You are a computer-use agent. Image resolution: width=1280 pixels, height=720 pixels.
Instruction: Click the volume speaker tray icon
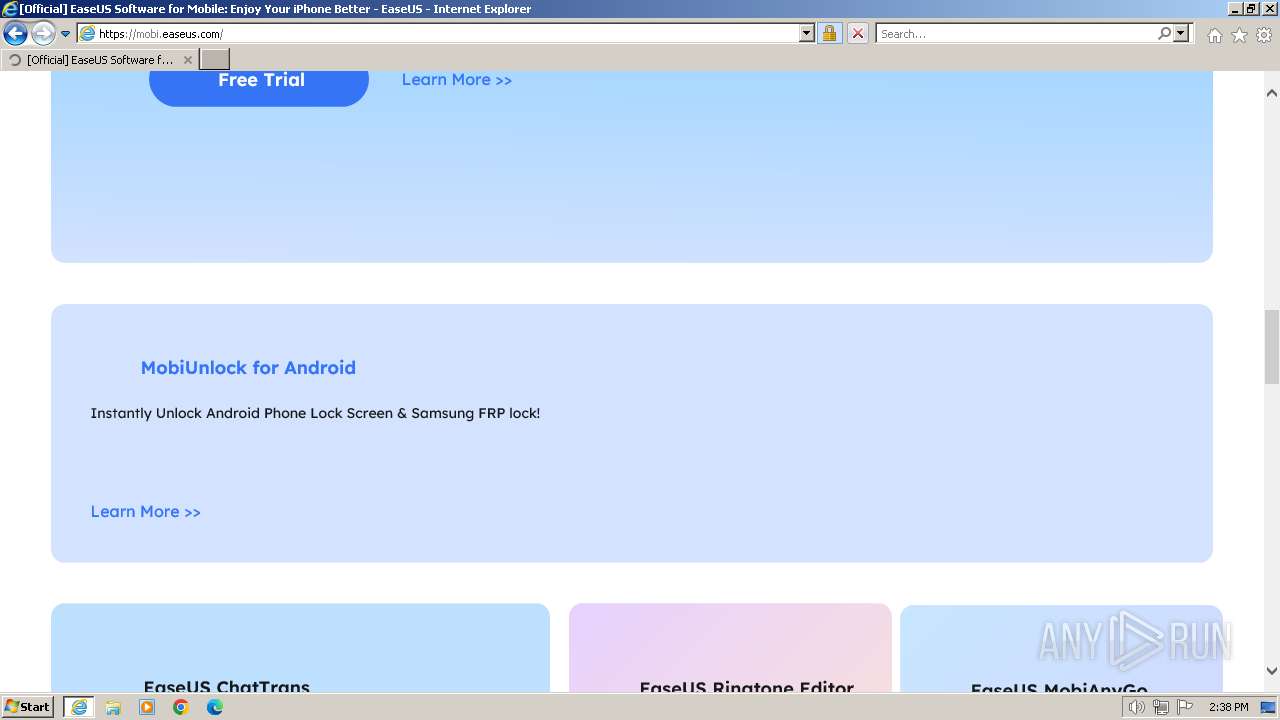(x=1137, y=707)
